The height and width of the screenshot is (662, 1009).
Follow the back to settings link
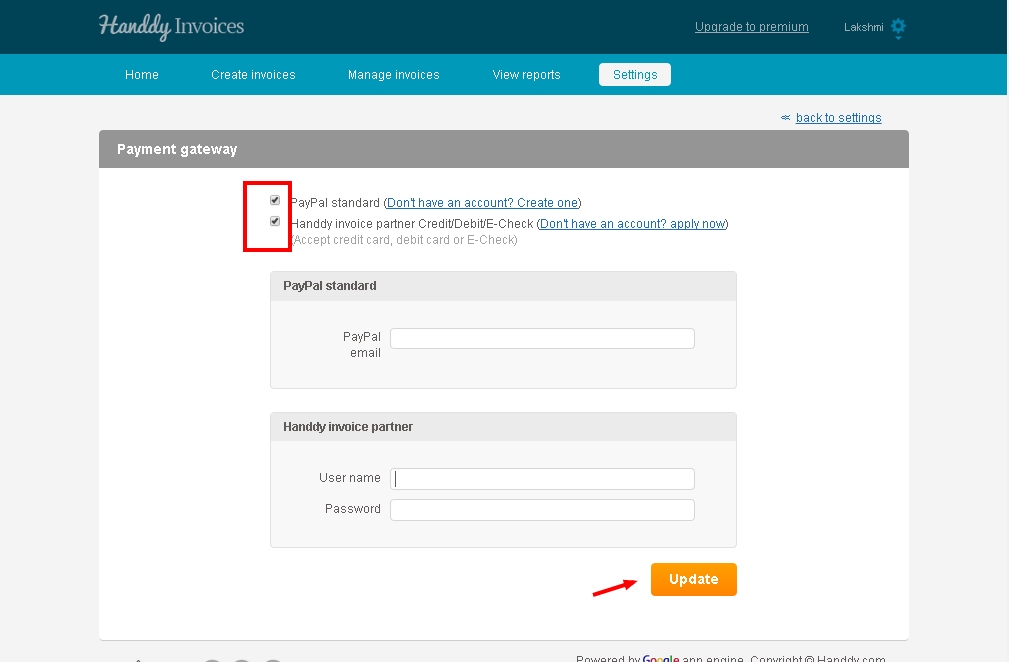[838, 118]
